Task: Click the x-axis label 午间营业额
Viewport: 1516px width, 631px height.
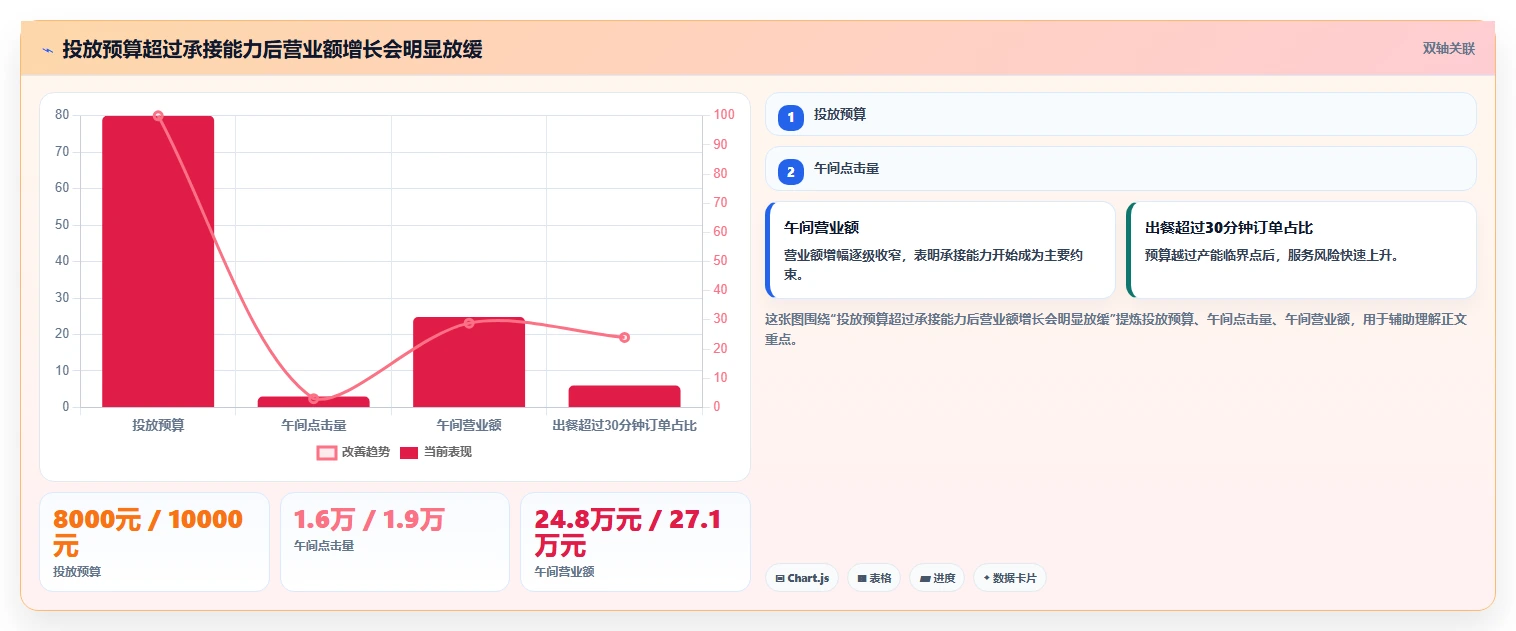Action: point(469,425)
